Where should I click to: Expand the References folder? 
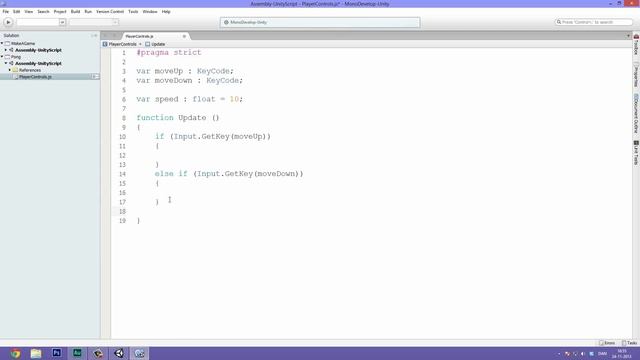[10, 70]
